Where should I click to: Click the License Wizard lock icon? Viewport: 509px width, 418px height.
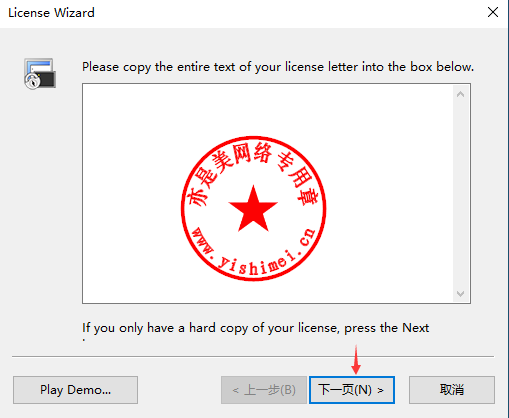coord(40,73)
